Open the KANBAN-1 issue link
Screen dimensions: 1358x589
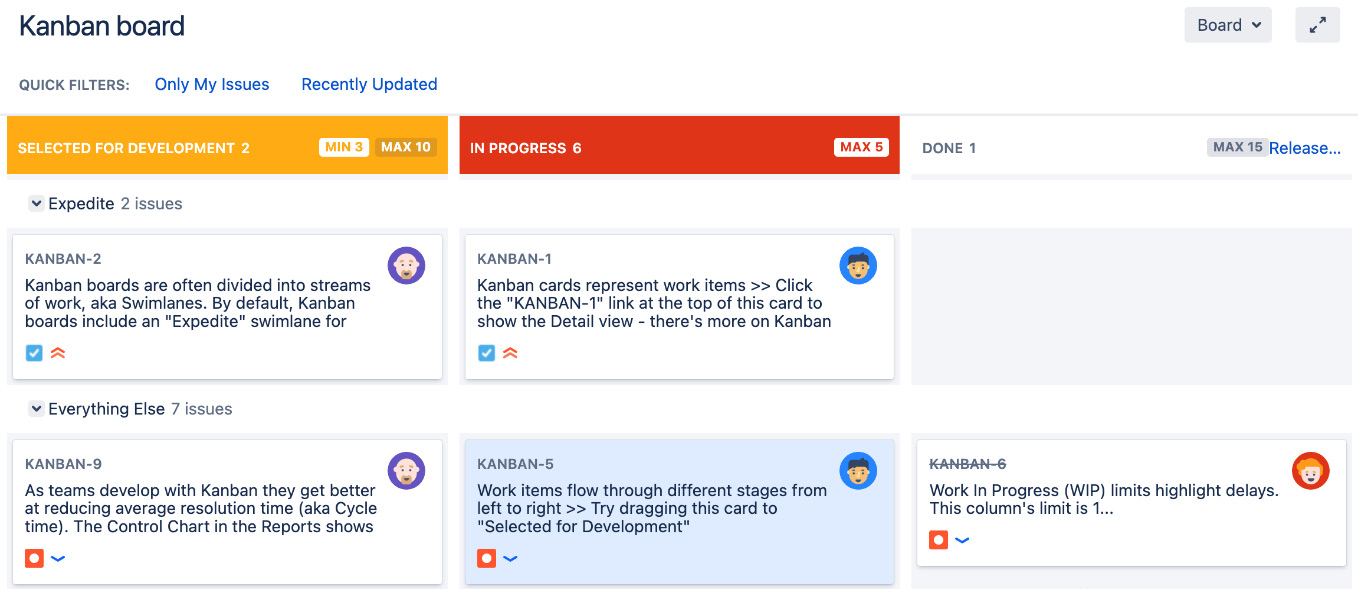pos(514,259)
